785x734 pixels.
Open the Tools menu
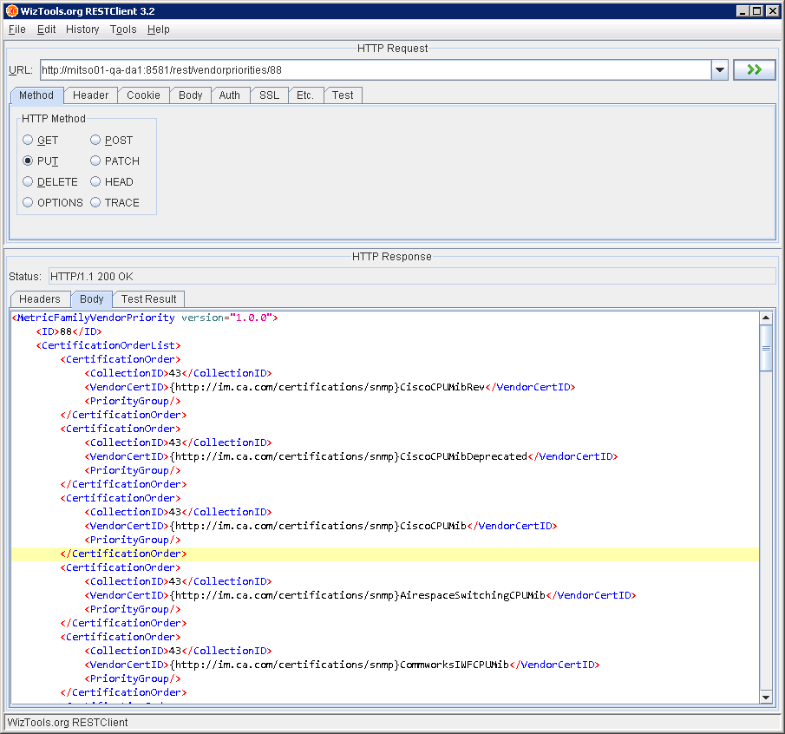click(123, 29)
